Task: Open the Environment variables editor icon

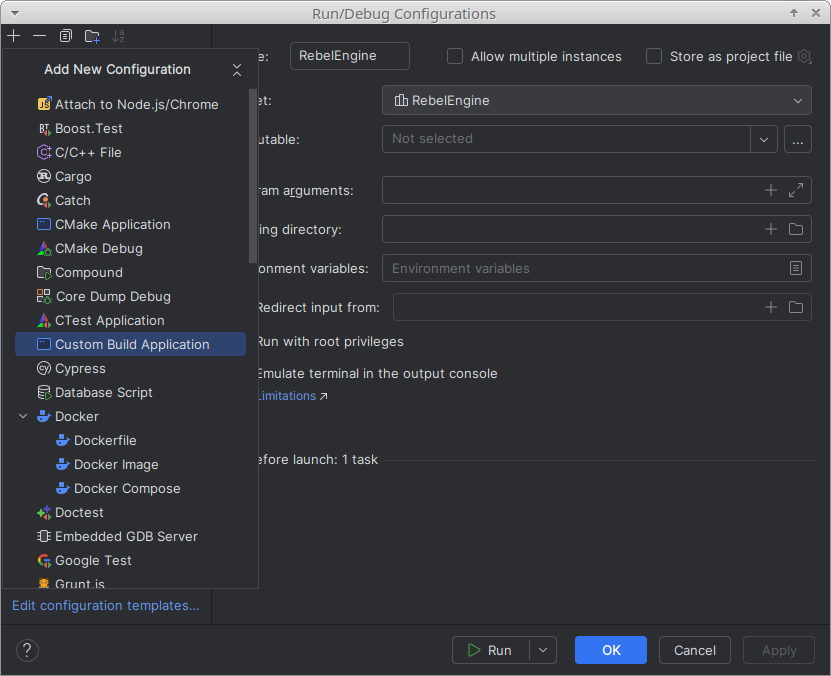Action: [x=796, y=269]
